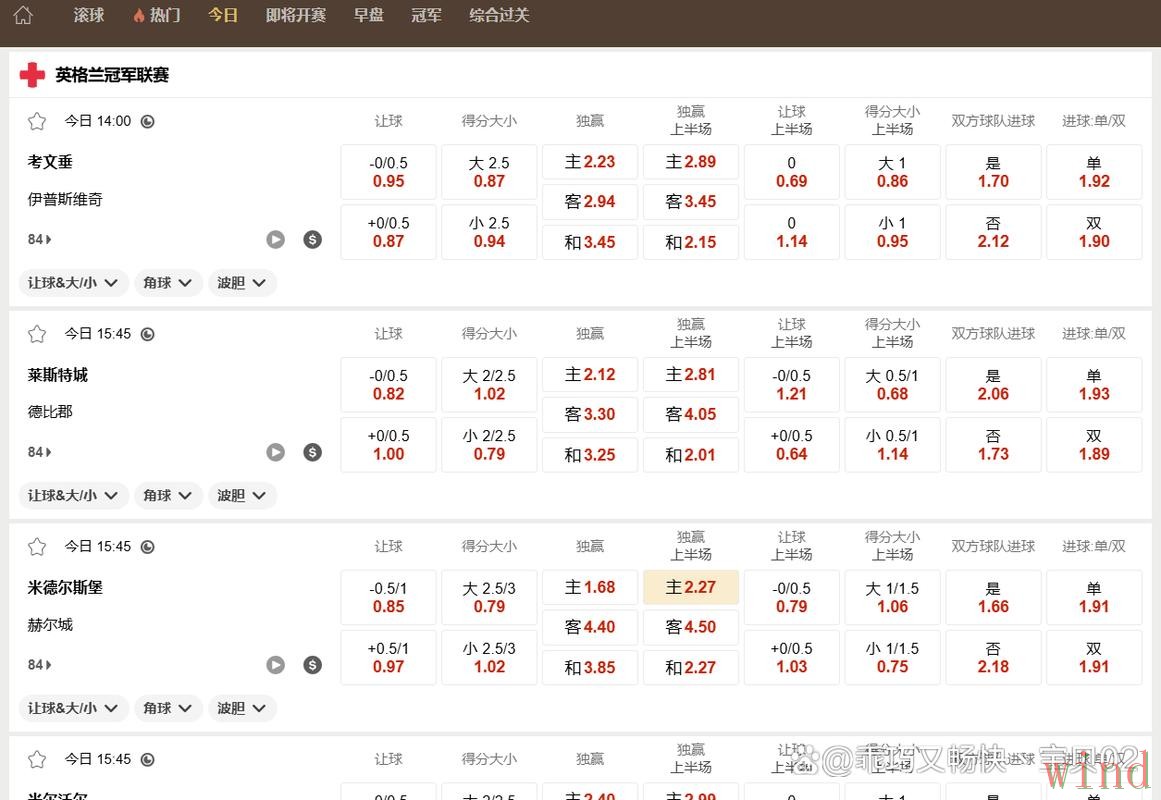Select the flame hot-matches icon

point(139,15)
